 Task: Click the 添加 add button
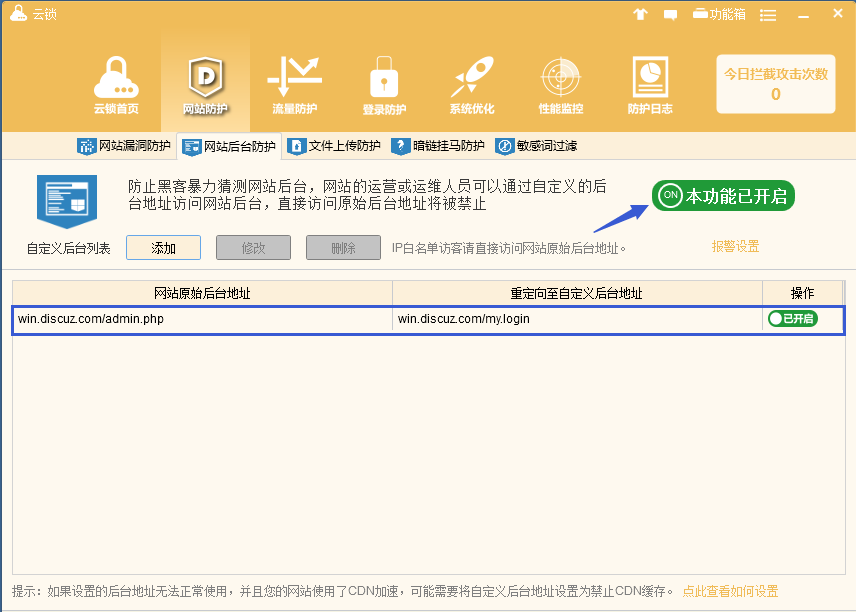(x=163, y=246)
